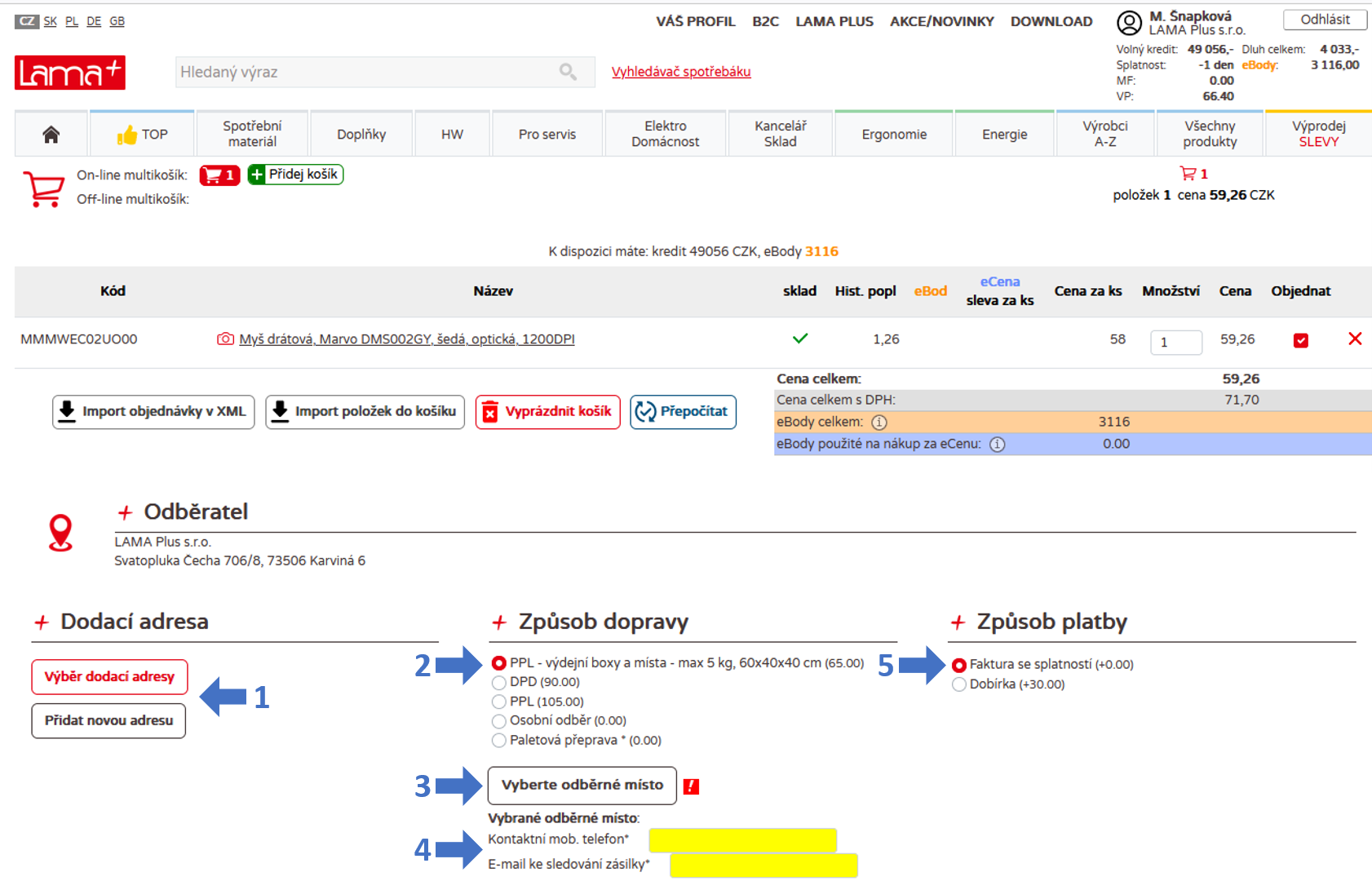Click the Množství quantity field
1372x890 pixels.
tap(1176, 343)
